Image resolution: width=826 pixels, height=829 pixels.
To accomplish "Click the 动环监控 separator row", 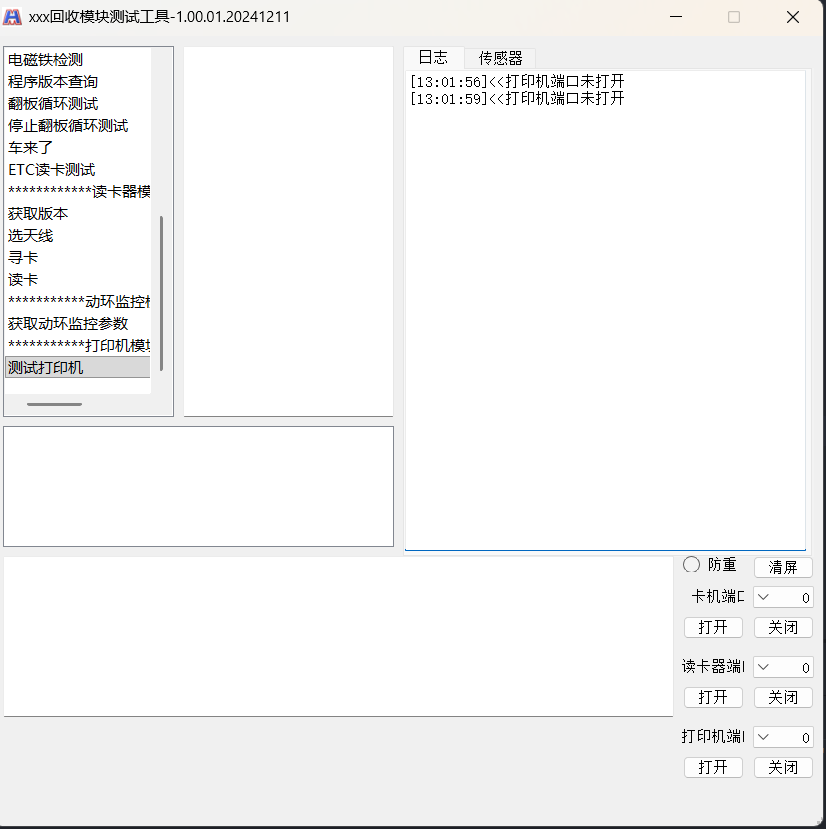I will point(78,301).
